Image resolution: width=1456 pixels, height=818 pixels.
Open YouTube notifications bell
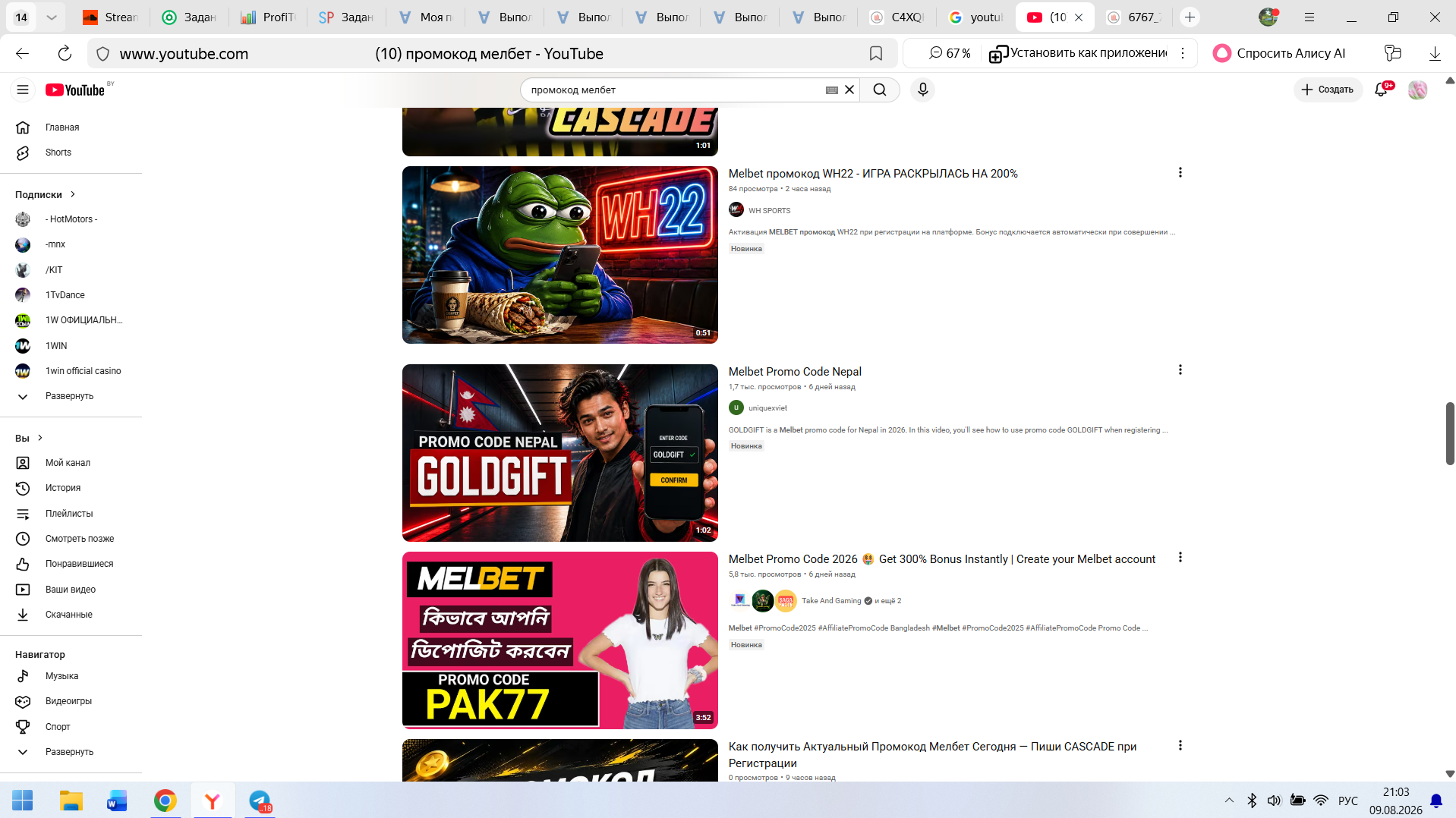pos(1381,90)
